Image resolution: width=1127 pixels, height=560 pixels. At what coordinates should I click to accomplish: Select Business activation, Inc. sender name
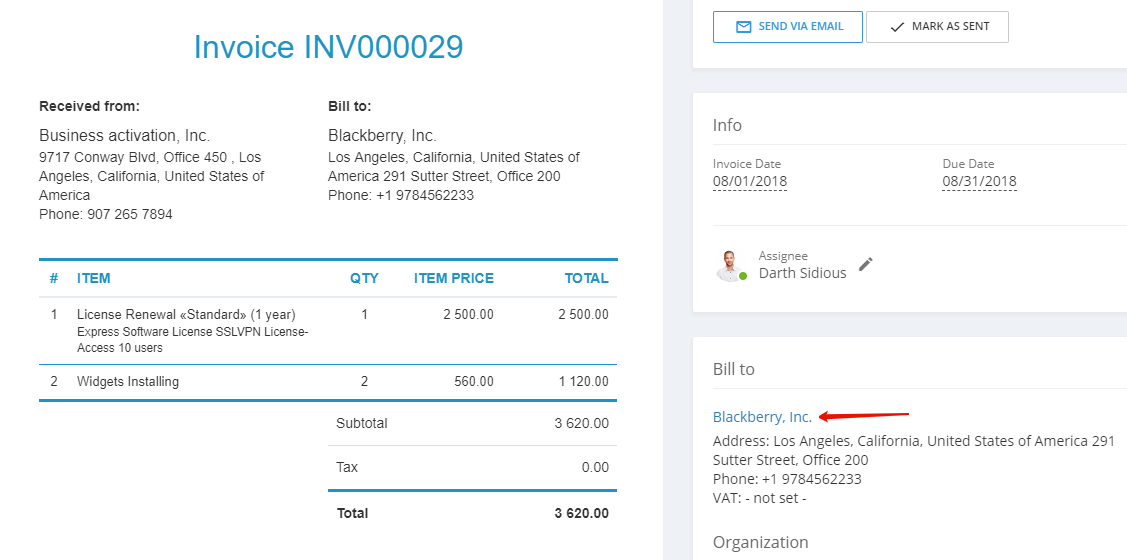pos(124,135)
